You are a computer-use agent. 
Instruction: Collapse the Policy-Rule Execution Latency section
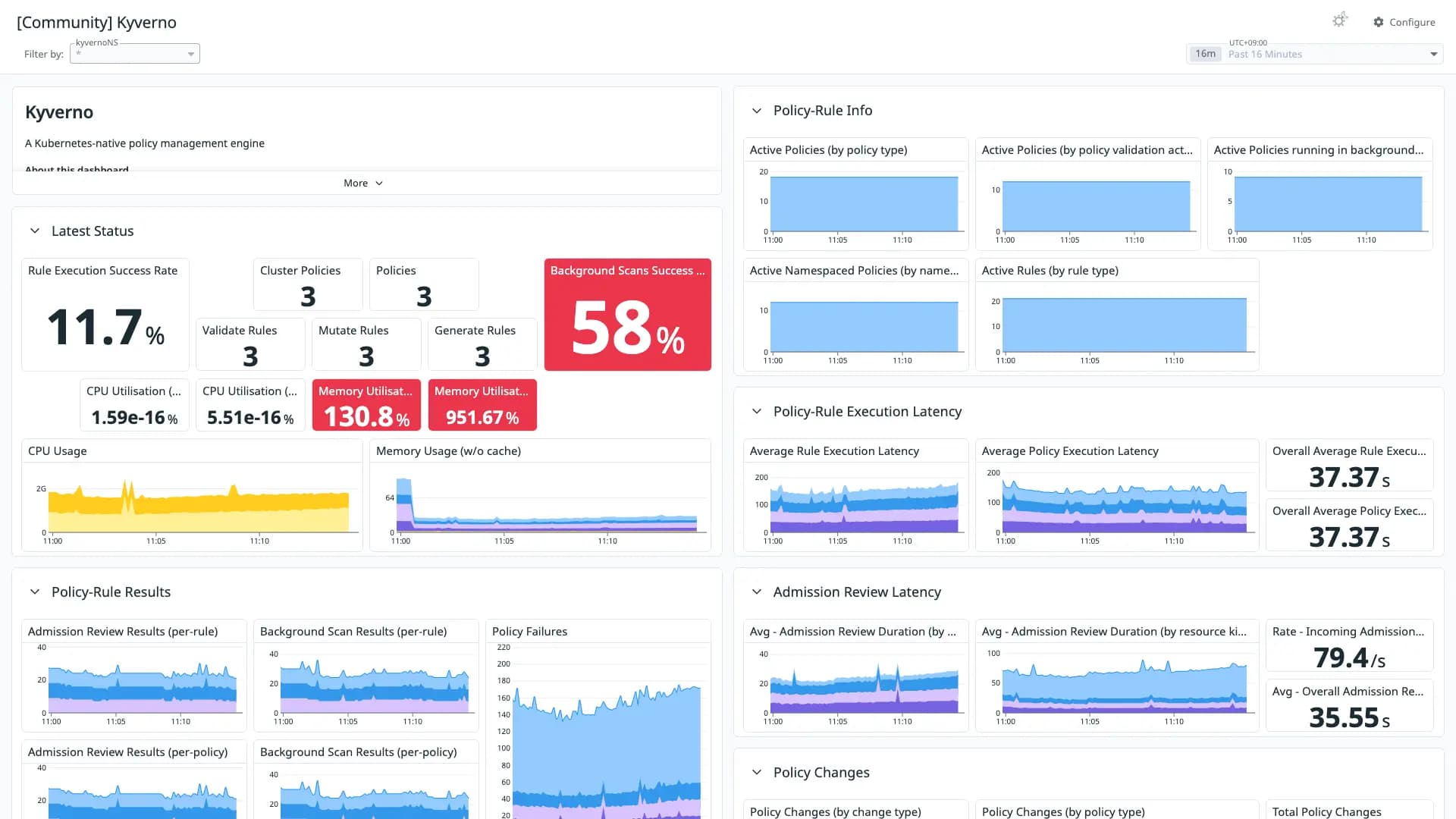757,412
